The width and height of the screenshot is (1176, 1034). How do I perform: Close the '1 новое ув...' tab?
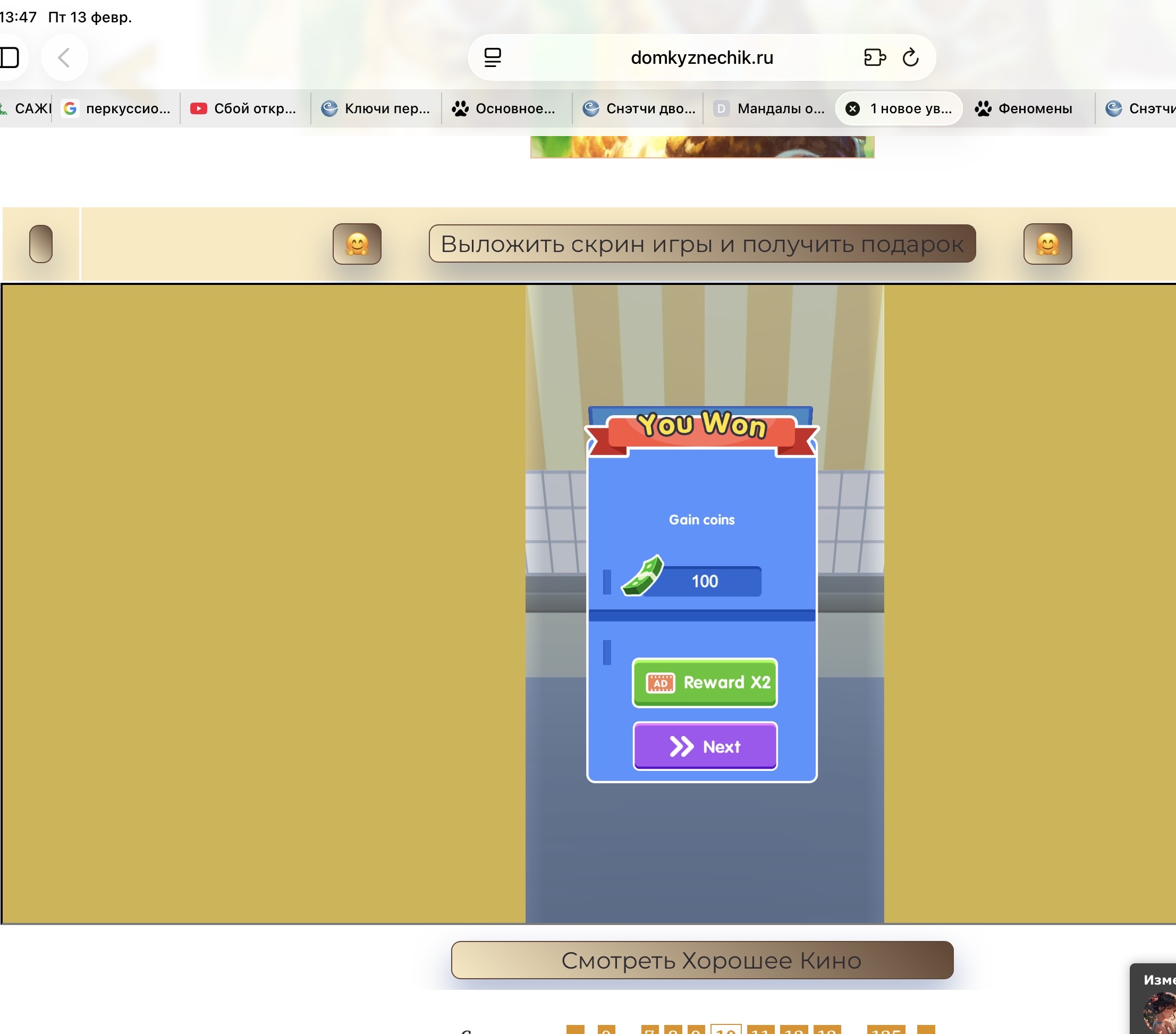853,109
